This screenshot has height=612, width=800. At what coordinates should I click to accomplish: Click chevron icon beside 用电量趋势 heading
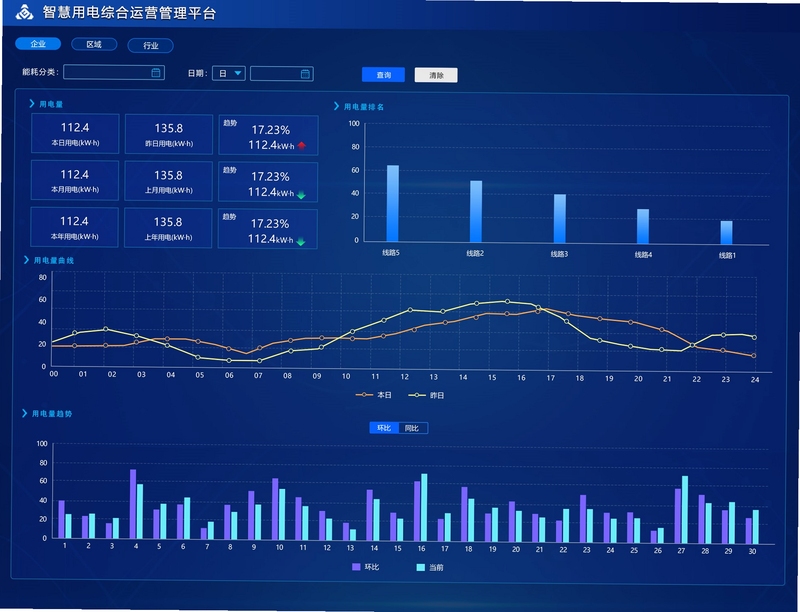tap(24, 413)
